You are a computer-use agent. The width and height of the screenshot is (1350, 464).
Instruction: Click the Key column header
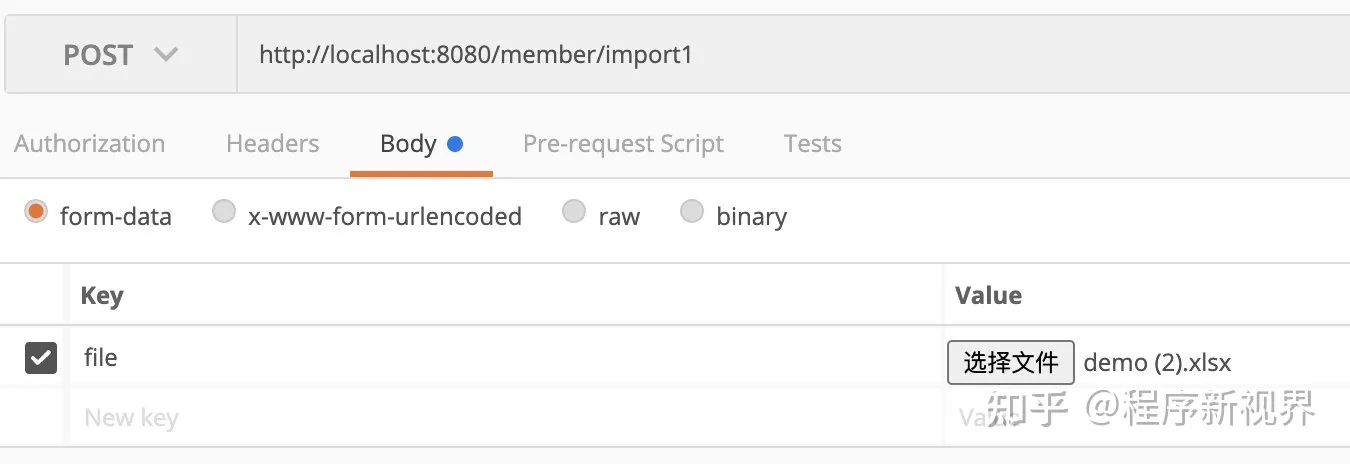tap(102, 296)
